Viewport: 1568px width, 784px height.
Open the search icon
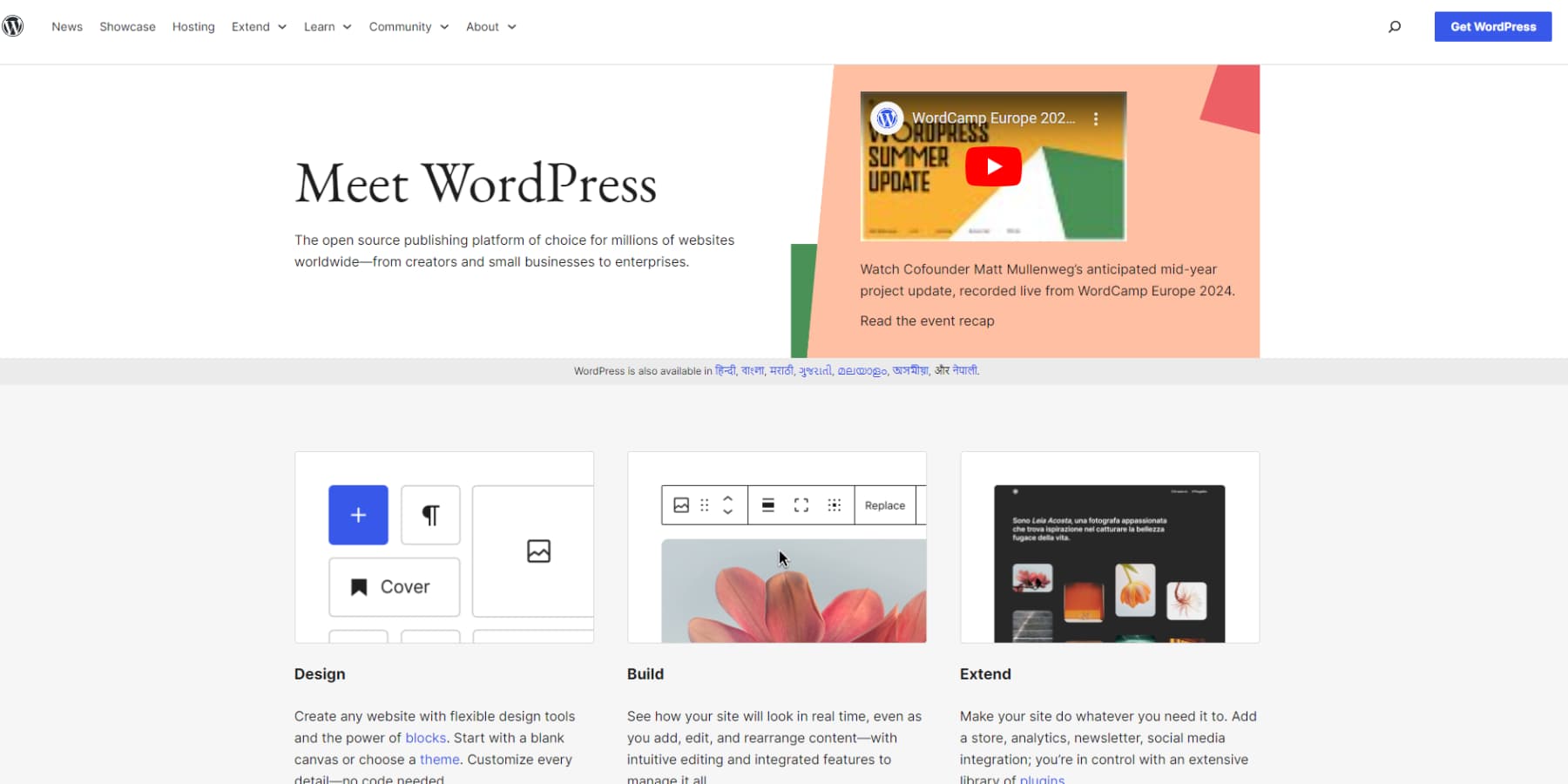[1395, 26]
